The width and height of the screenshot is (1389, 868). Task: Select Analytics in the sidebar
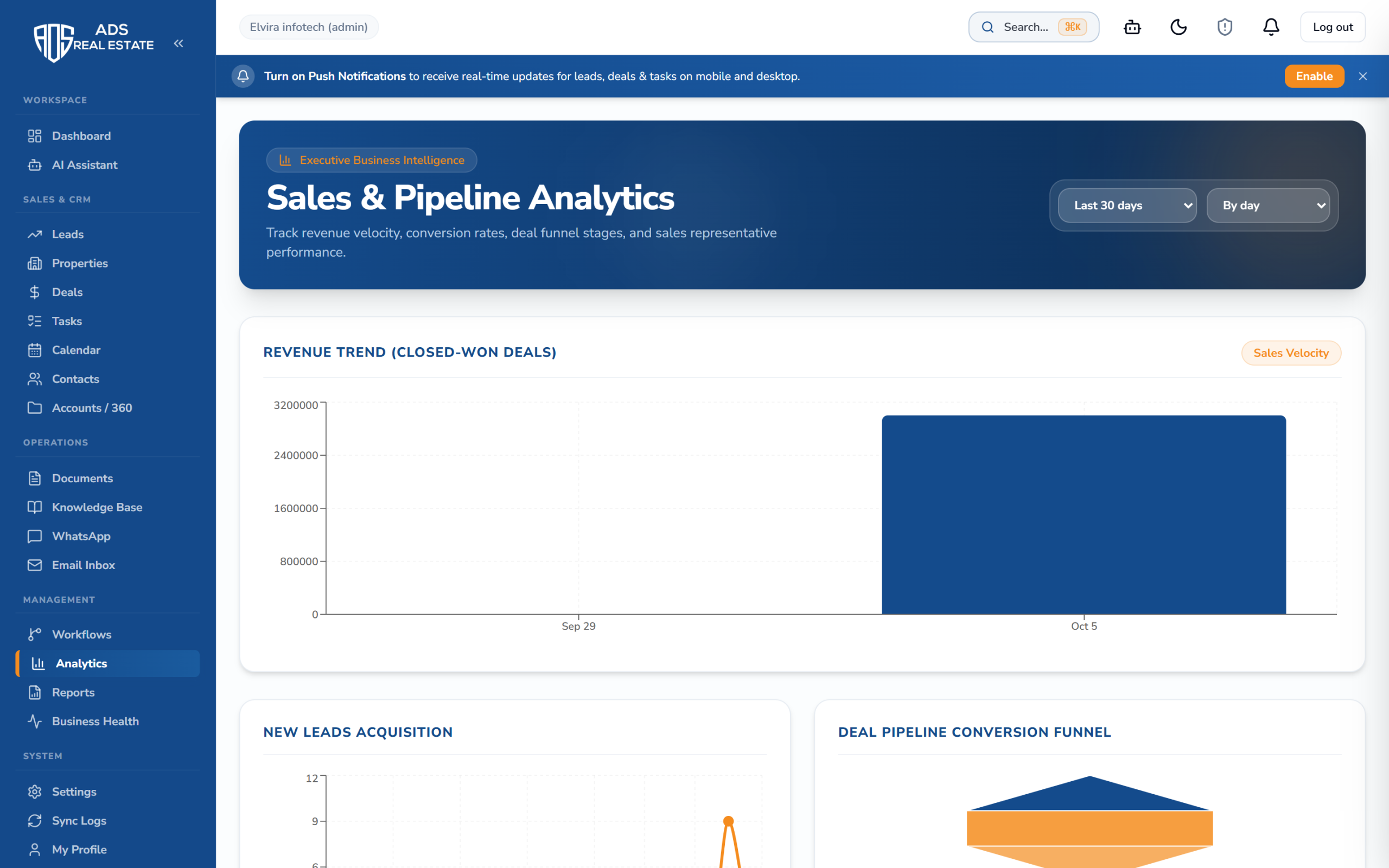coord(108,663)
